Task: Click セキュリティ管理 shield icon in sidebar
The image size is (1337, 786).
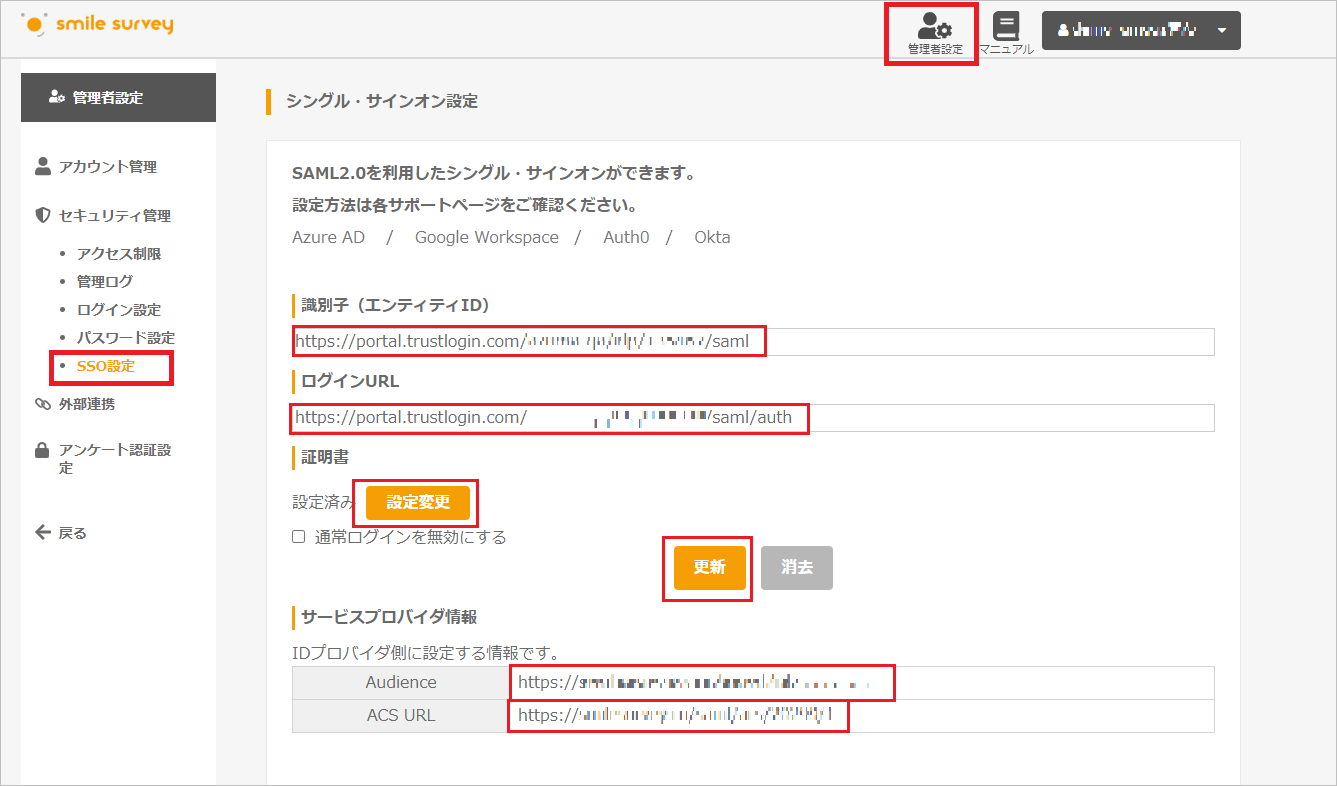Action: click(42, 215)
